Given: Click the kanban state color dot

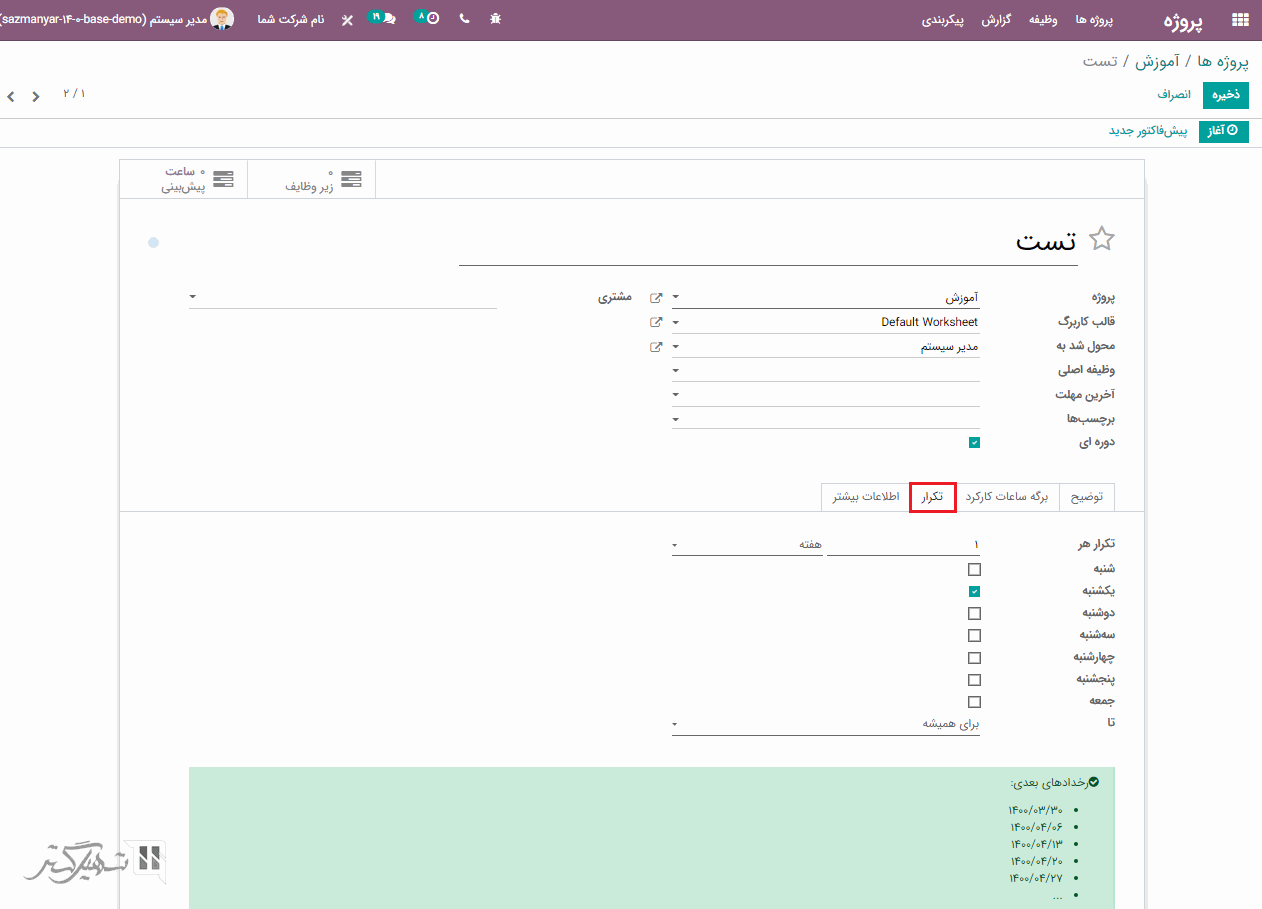Looking at the screenshot, I should pos(153,242).
